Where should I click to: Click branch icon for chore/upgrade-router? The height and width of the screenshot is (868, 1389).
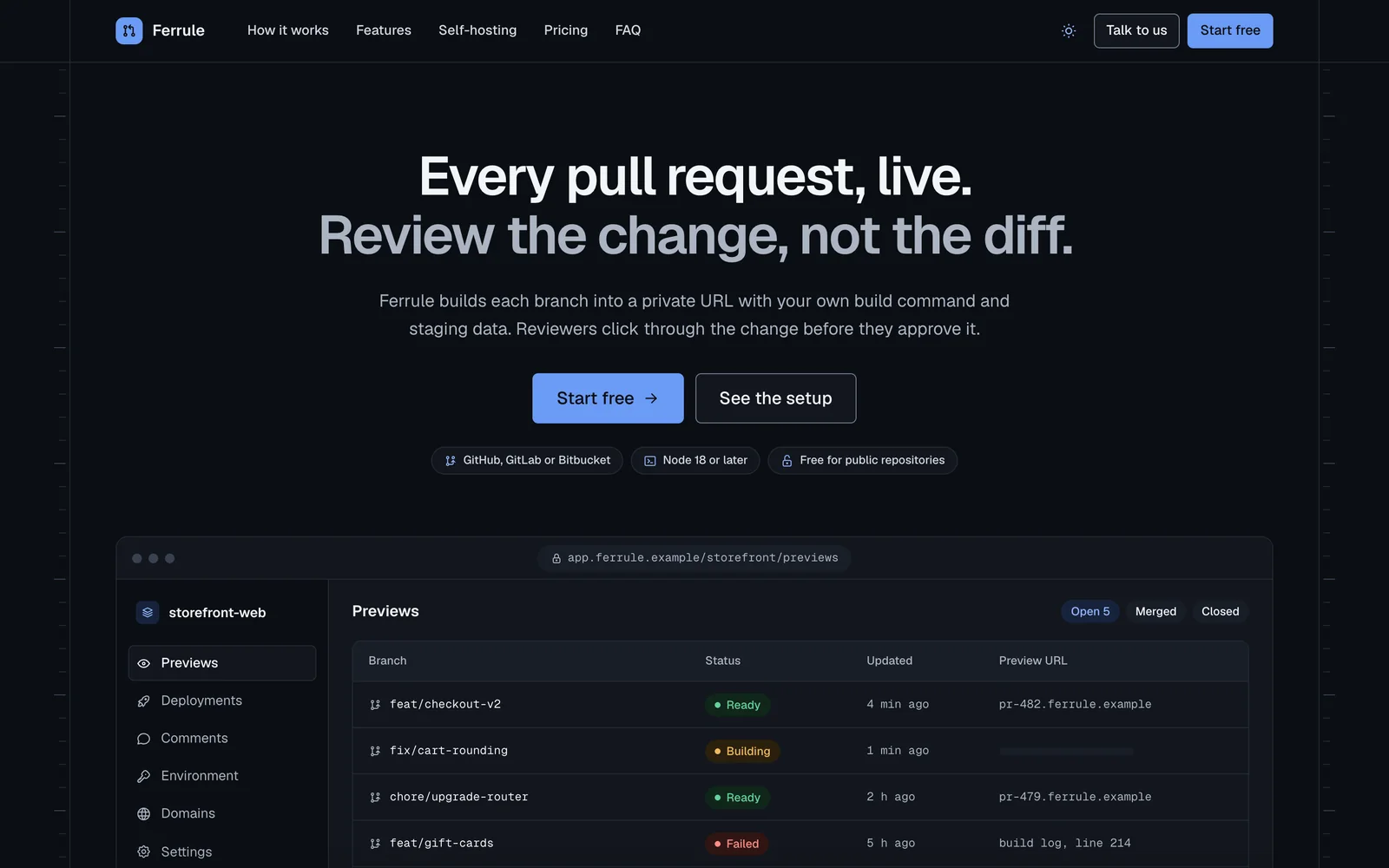(375, 798)
